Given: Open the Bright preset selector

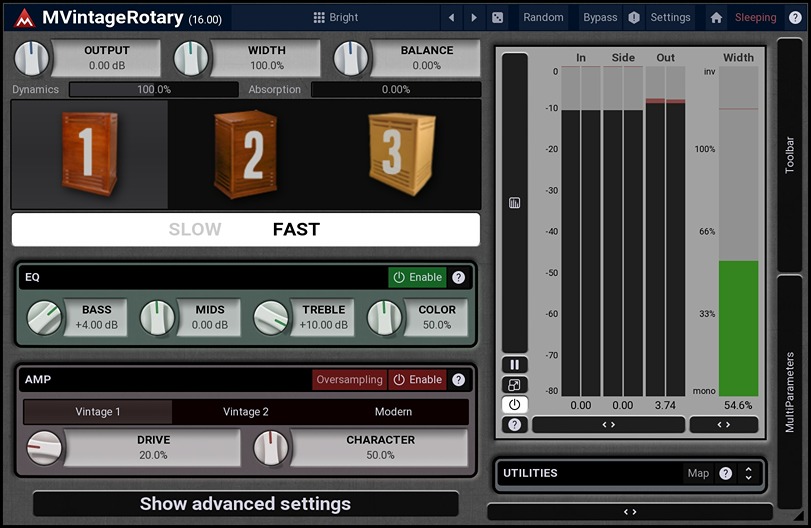Looking at the screenshot, I should tap(336, 17).
